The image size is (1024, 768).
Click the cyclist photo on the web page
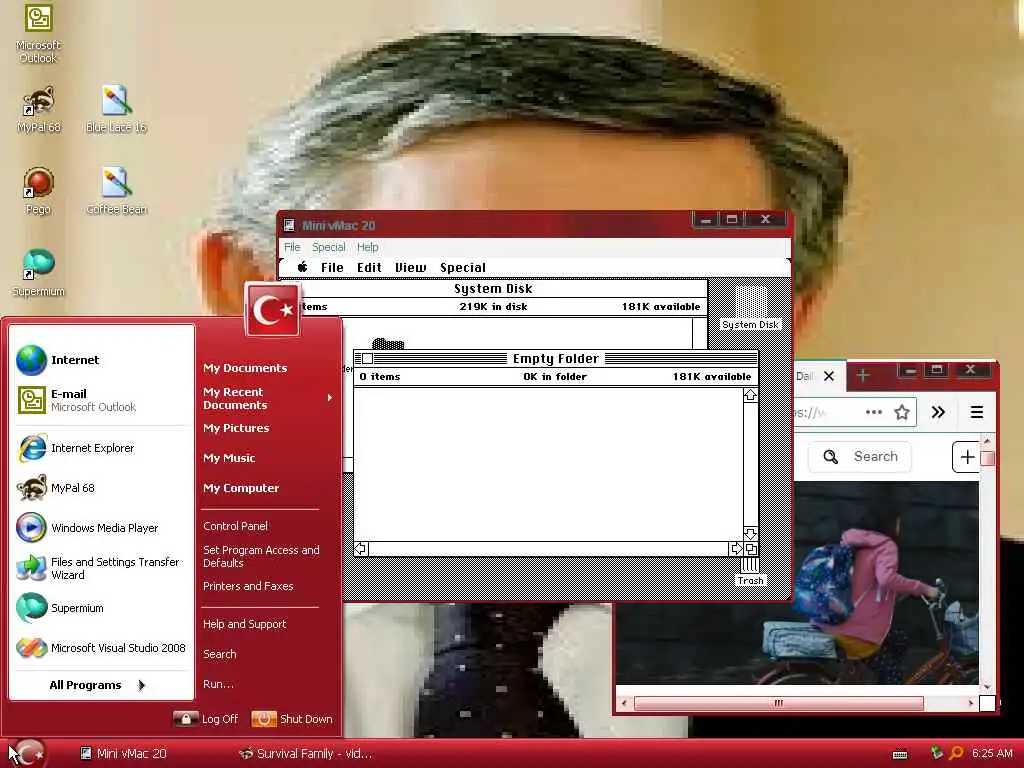click(887, 583)
